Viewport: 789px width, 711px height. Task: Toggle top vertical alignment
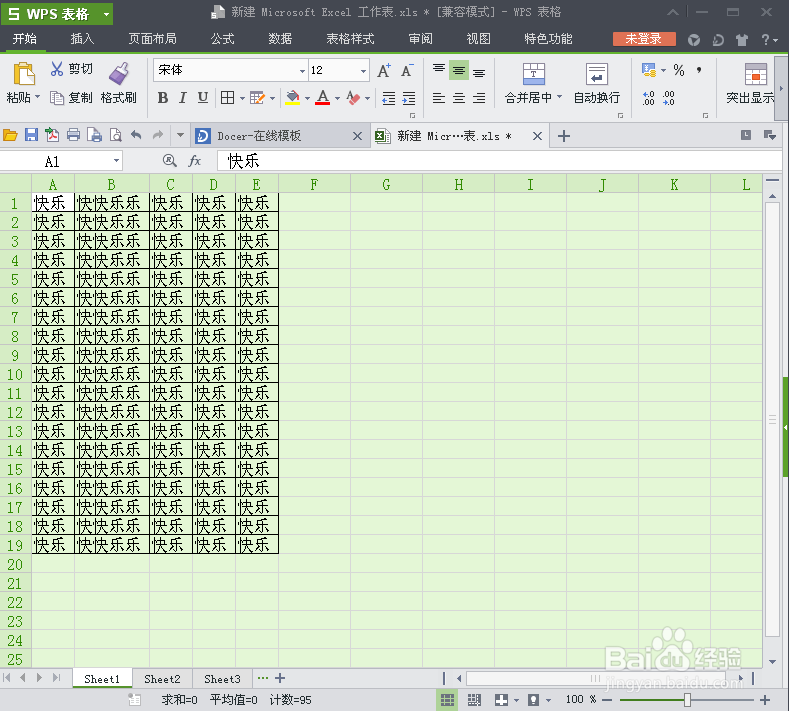(439, 70)
